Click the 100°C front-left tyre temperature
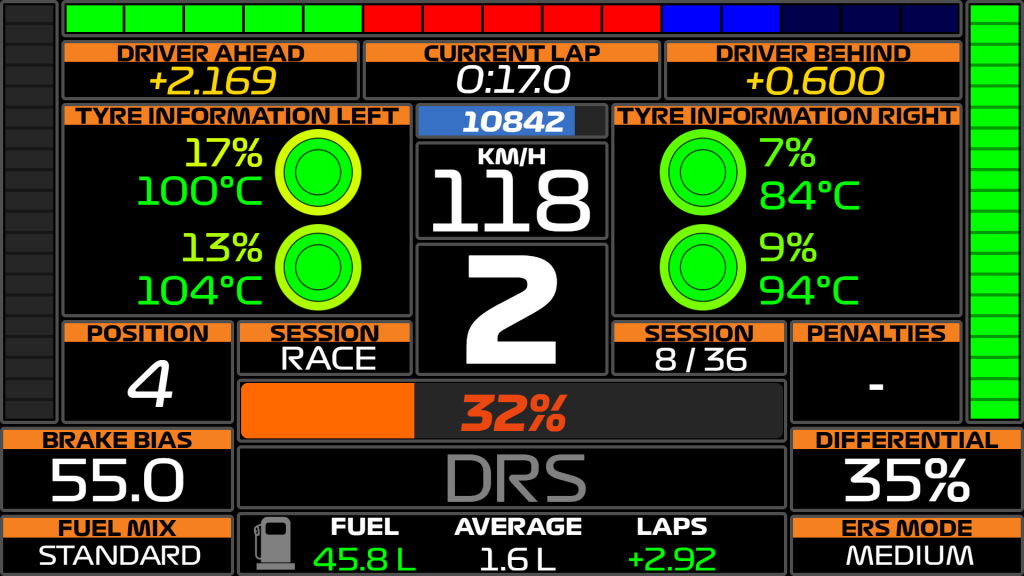 click(199, 191)
